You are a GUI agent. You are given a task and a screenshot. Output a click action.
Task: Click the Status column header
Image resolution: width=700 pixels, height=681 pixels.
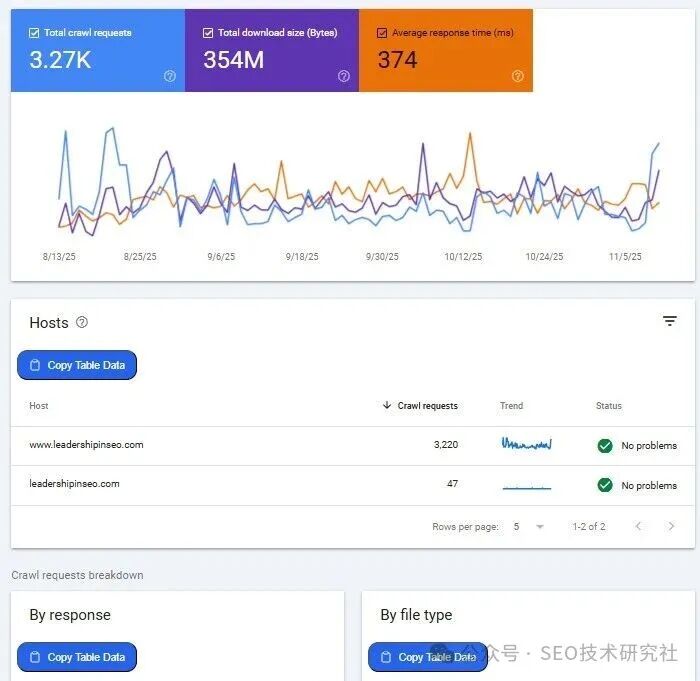click(608, 406)
